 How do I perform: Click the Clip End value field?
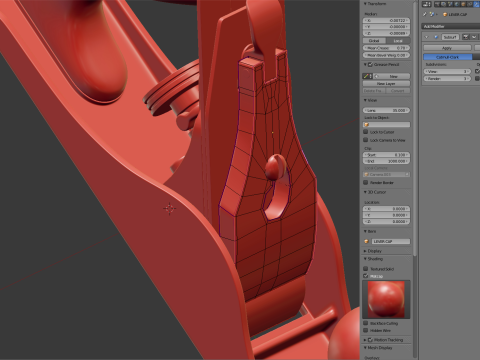(x=386, y=161)
